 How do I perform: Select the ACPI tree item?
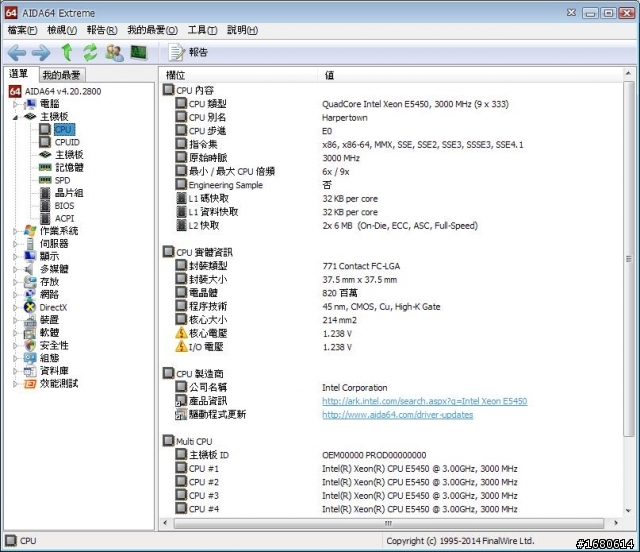click(64, 218)
